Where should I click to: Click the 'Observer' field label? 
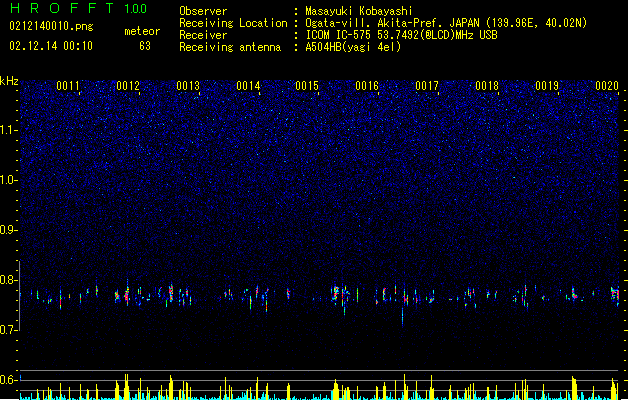203,11
